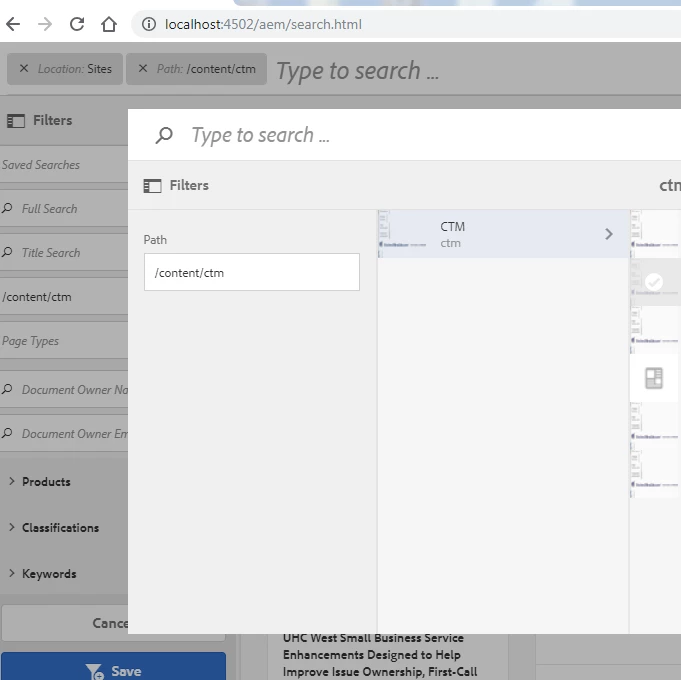
Task: Click the browser forward arrow
Action: (45, 24)
